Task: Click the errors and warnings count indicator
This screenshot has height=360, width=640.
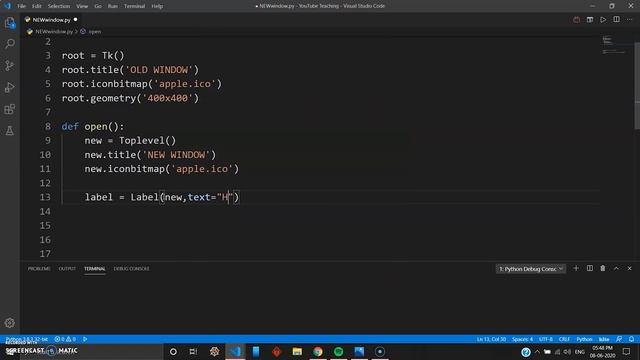Action: click(65, 339)
